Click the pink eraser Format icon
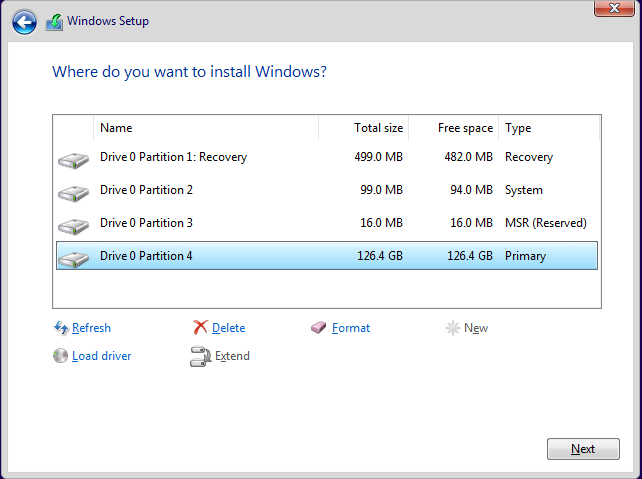 [319, 328]
